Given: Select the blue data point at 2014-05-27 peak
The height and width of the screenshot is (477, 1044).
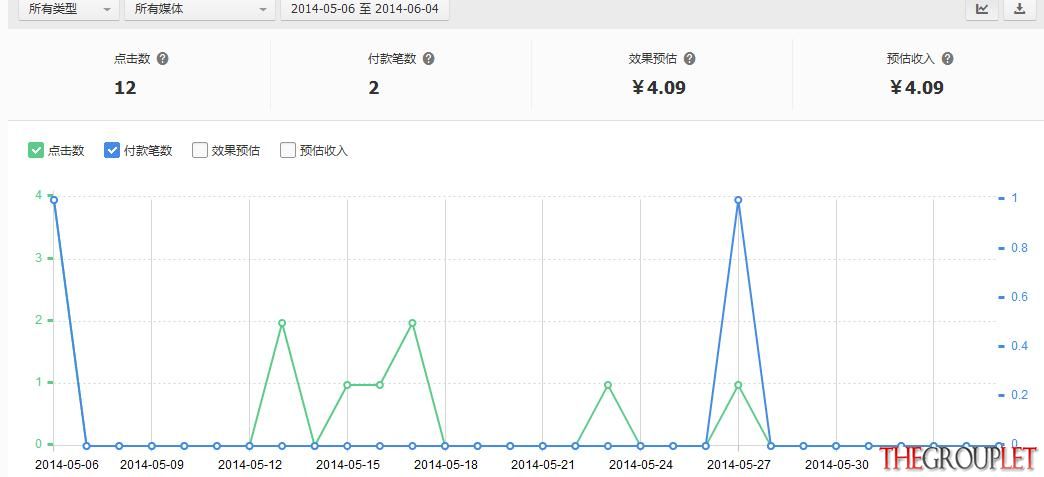Looking at the screenshot, I should coord(738,200).
